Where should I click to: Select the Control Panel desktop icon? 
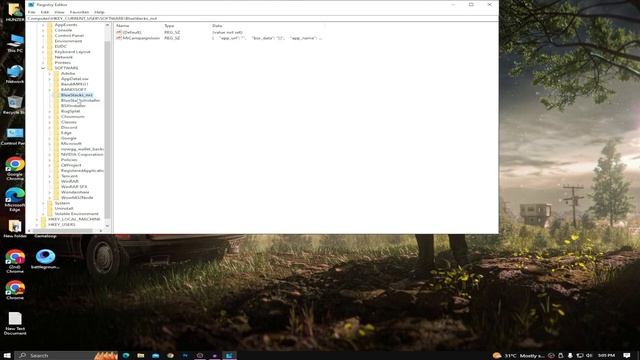tap(14, 136)
